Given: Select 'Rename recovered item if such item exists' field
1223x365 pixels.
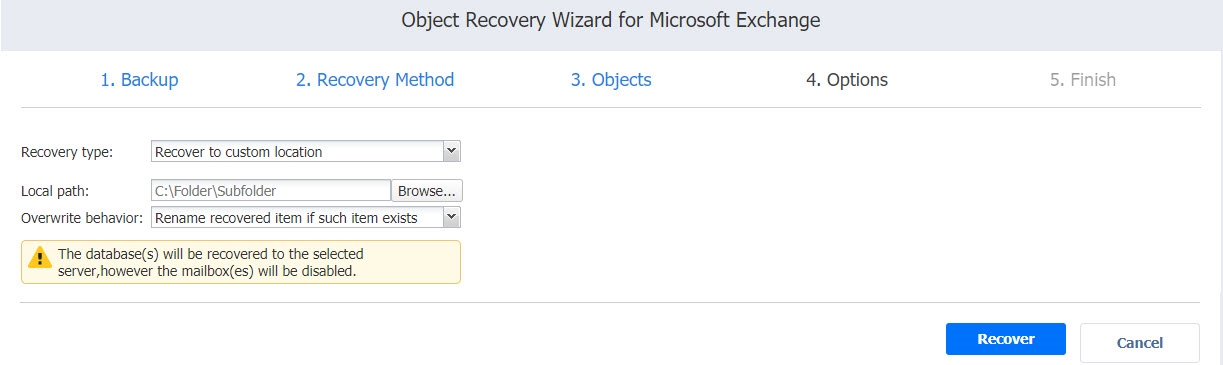Looking at the screenshot, I should click(x=306, y=217).
